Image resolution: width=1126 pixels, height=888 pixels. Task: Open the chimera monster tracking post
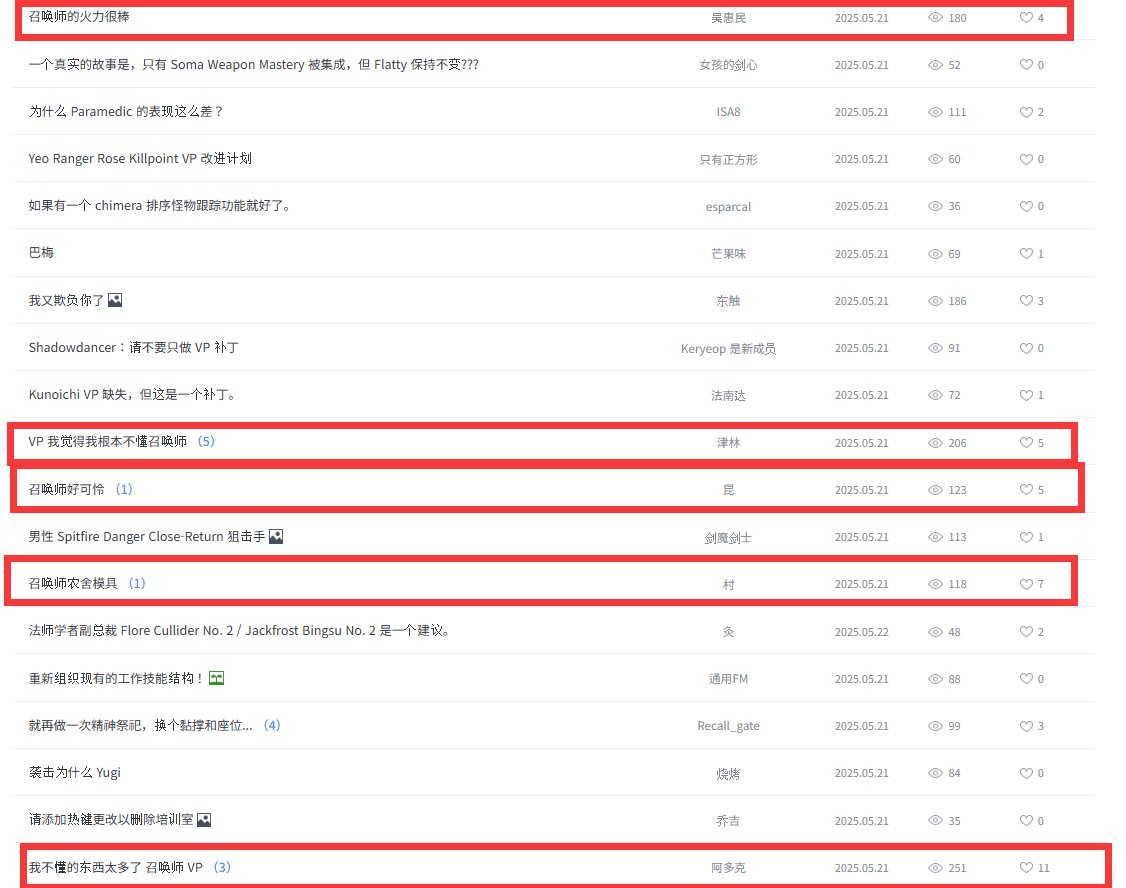159,206
